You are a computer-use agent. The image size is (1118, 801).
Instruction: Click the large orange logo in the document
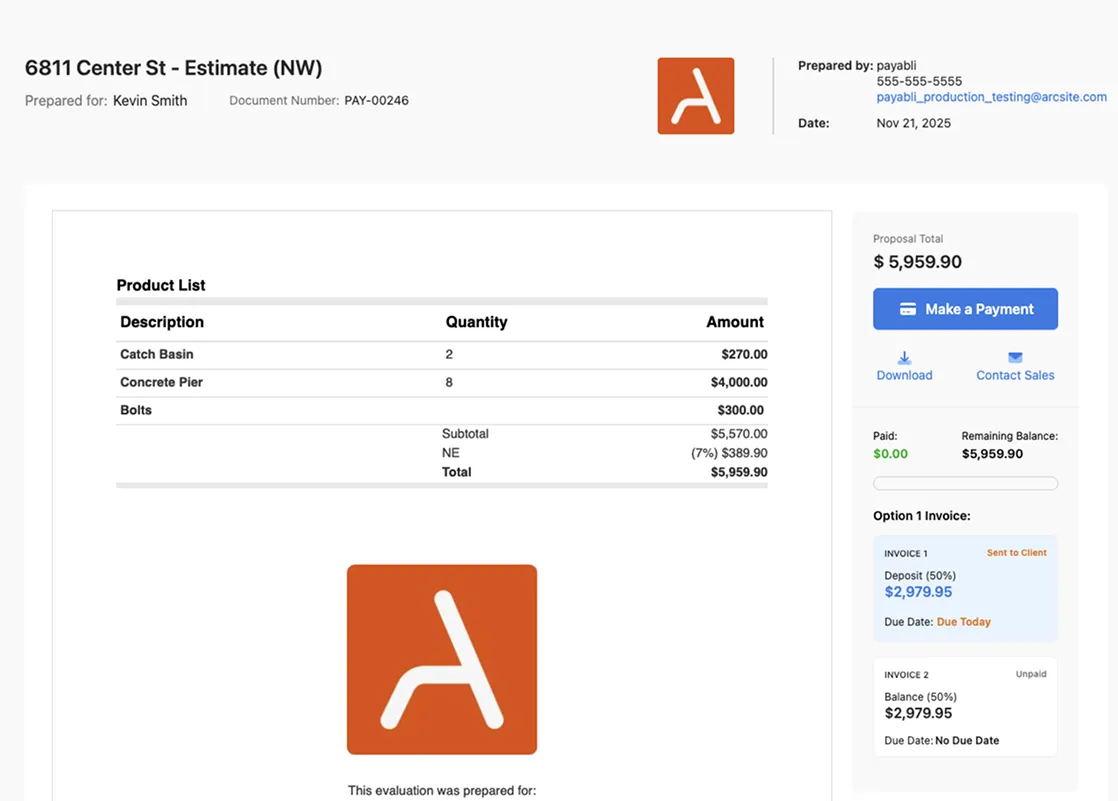pos(441,659)
